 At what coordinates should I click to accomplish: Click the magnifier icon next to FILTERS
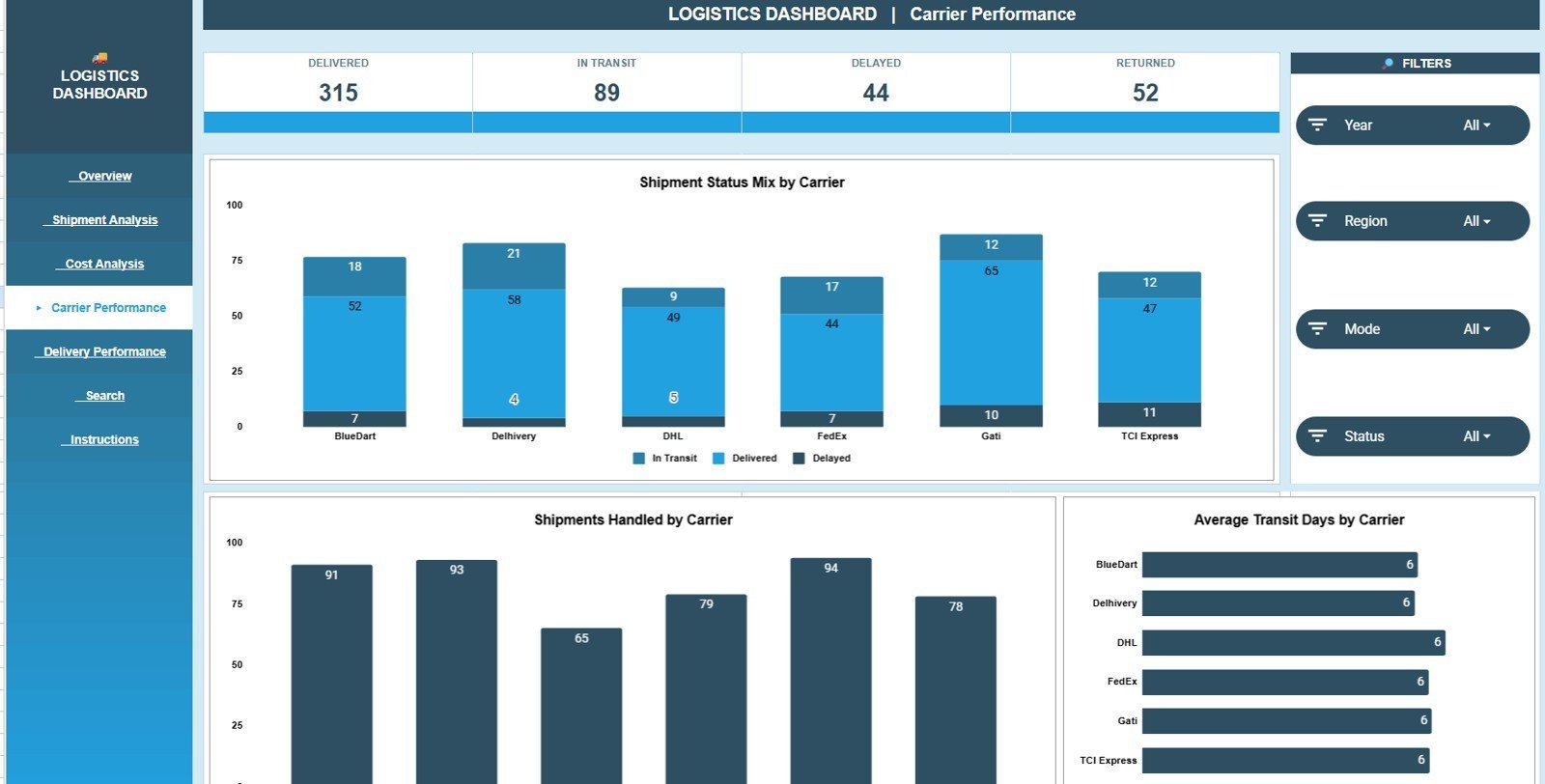1388,64
